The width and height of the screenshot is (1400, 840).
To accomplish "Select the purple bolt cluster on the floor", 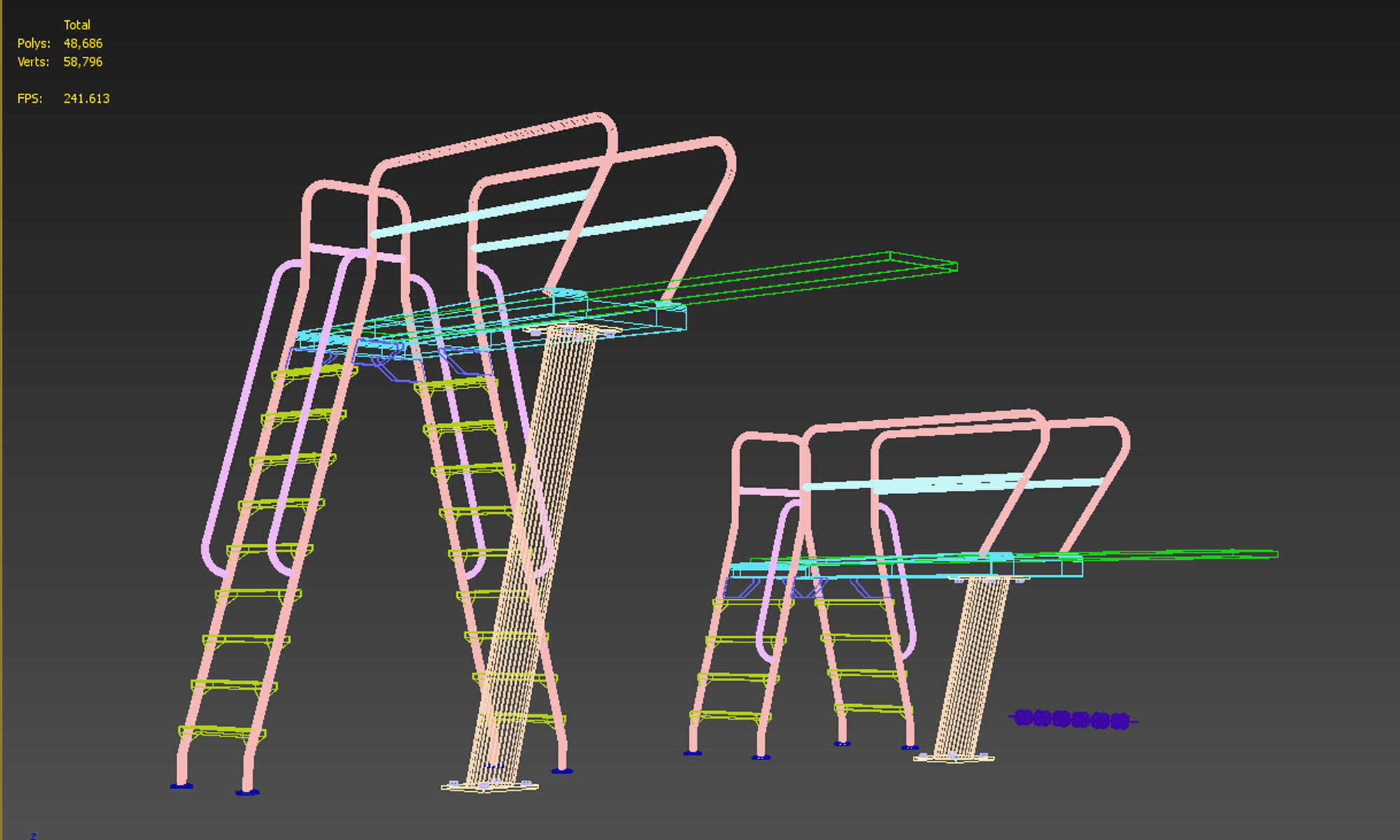I will pyautogui.click(x=1072, y=719).
